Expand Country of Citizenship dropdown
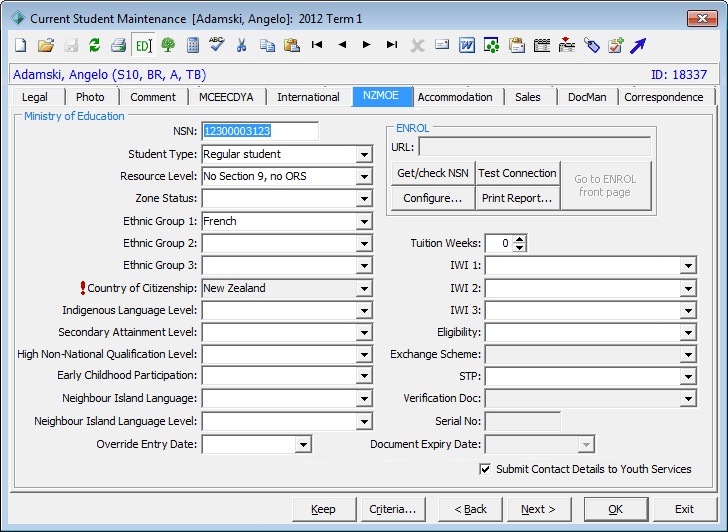Screen dimensions: 728x532 click(x=364, y=288)
